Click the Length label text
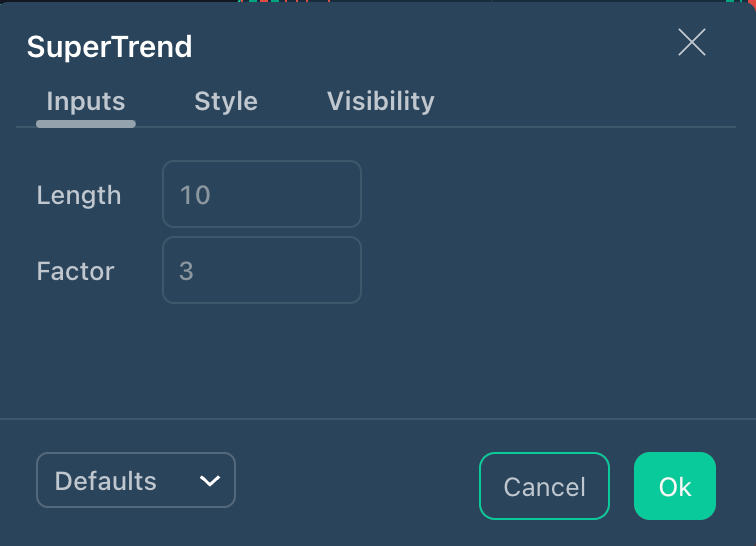Image resolution: width=756 pixels, height=546 pixels. [x=79, y=196]
